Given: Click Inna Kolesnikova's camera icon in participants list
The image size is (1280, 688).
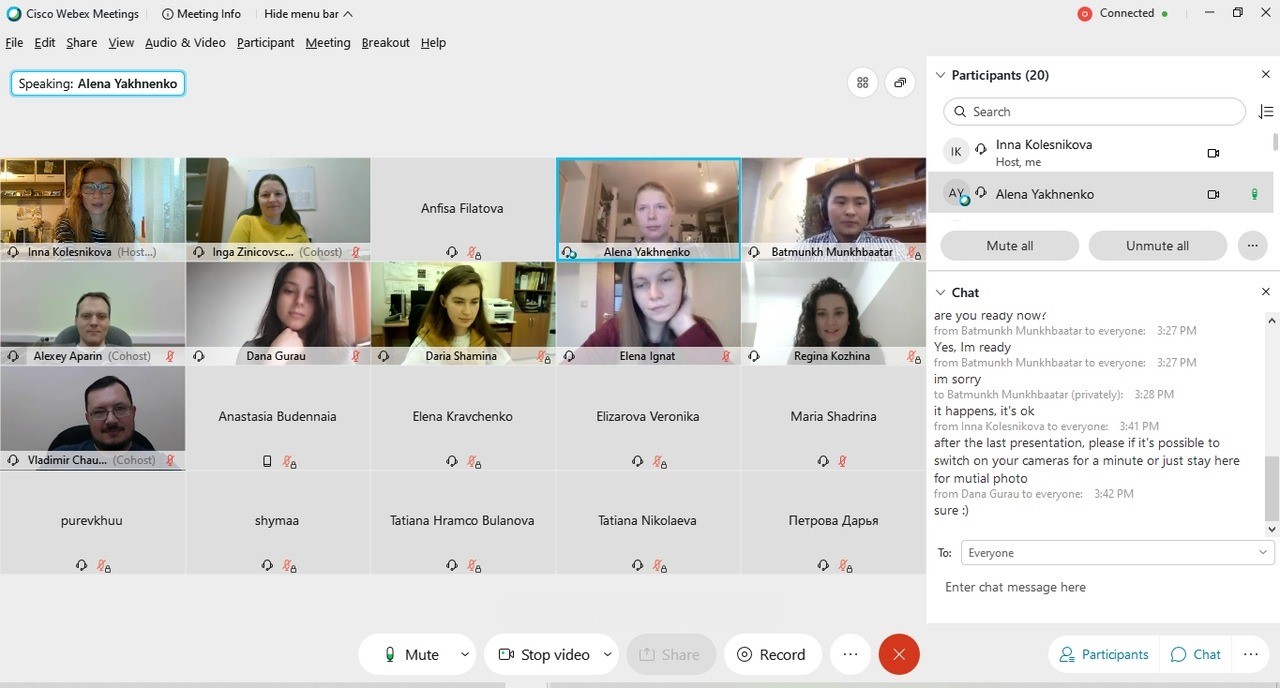Looking at the screenshot, I should pyautogui.click(x=1213, y=153).
